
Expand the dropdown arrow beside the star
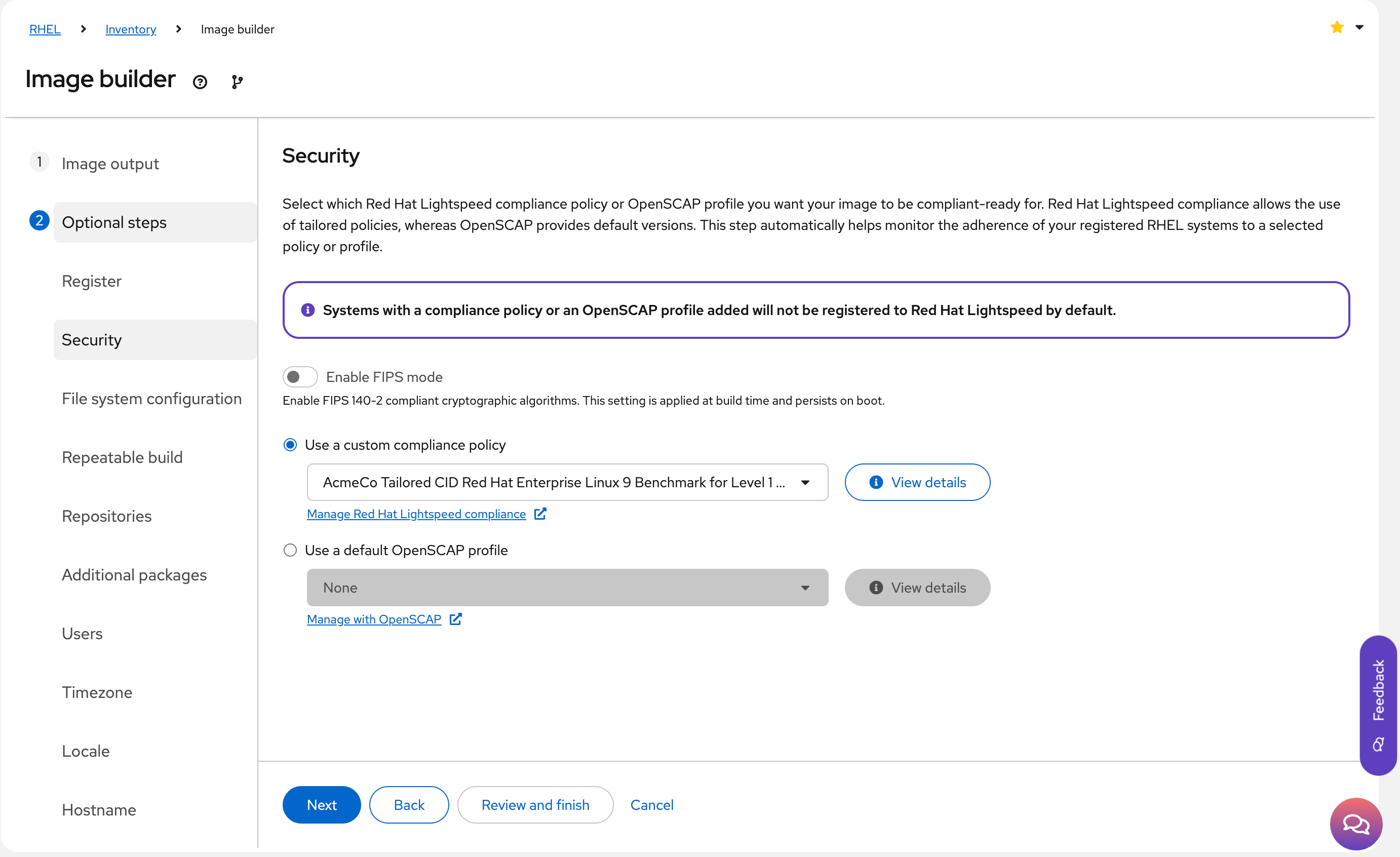(1359, 27)
